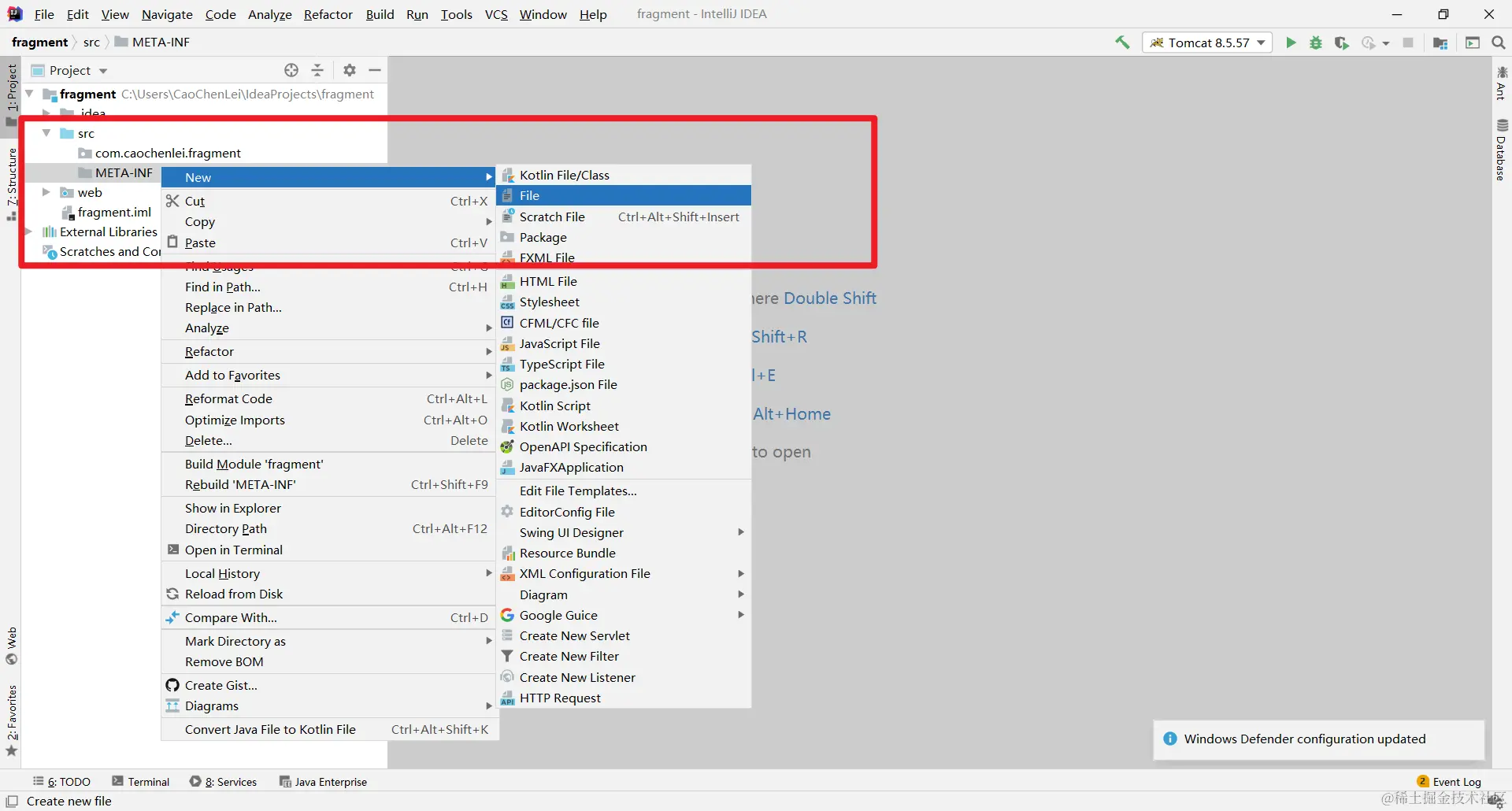This screenshot has width=1512, height=811.
Task: Select JavaScript File entry
Action: pyautogui.click(x=624, y=343)
